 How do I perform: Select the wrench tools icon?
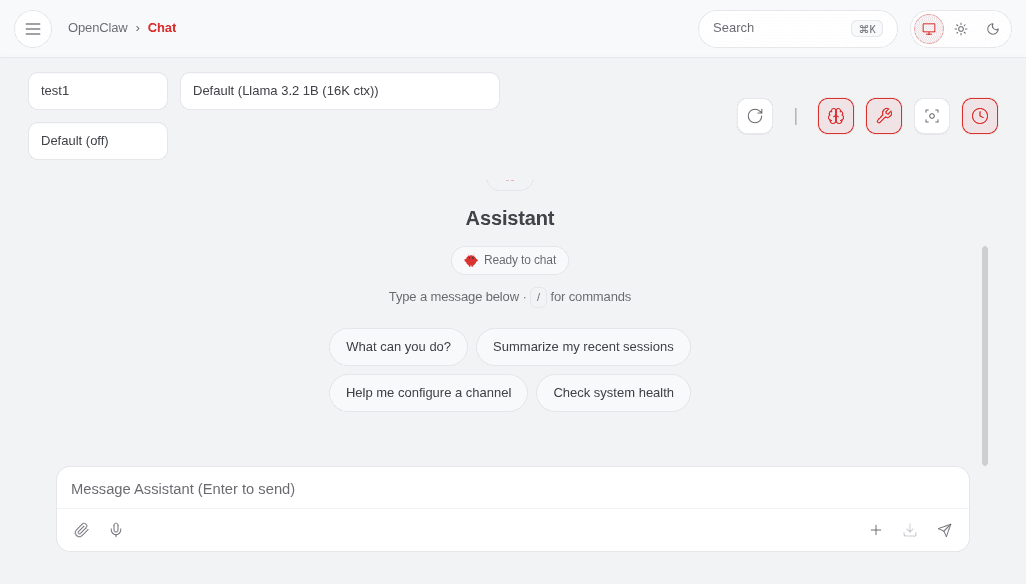pyautogui.click(x=884, y=116)
